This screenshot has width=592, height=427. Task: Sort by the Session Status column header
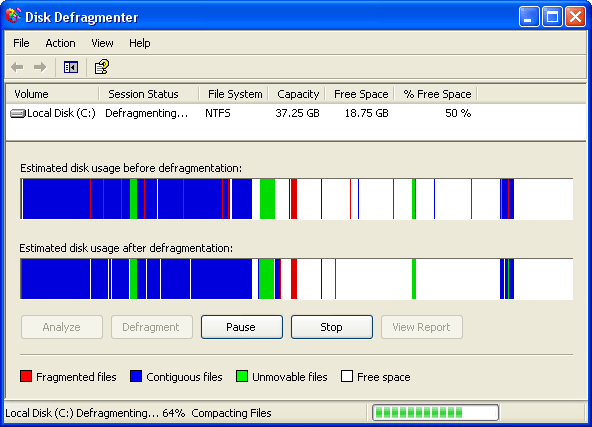(x=148, y=94)
